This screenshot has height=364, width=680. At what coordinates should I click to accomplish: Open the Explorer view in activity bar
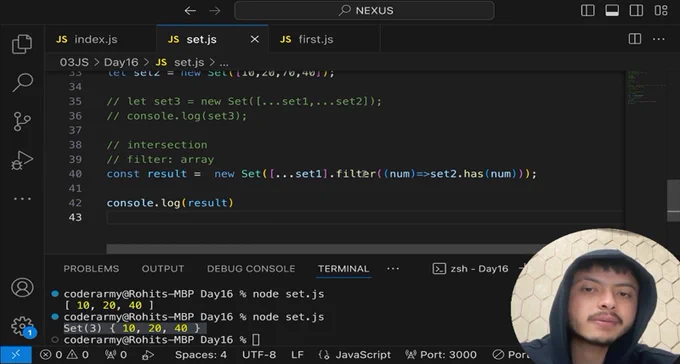(x=22, y=44)
